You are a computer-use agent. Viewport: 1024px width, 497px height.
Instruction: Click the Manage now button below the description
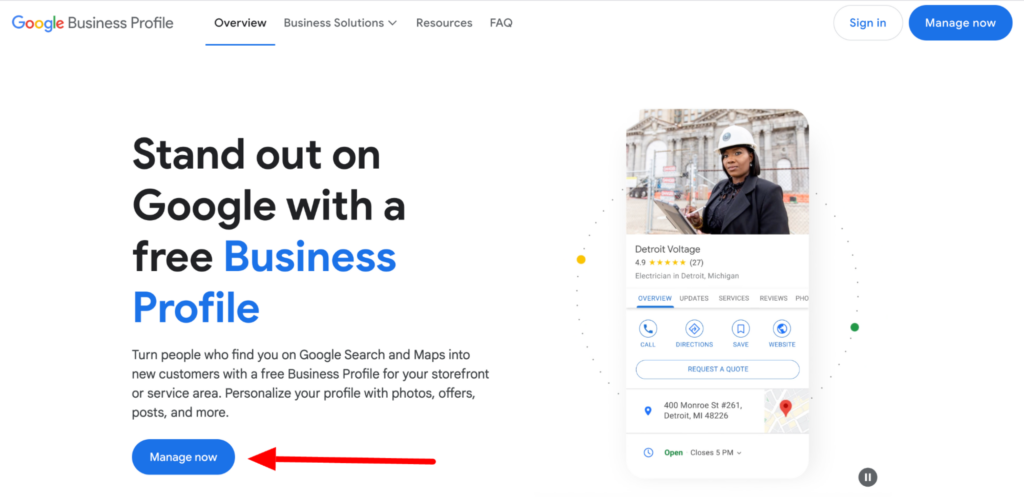point(183,457)
